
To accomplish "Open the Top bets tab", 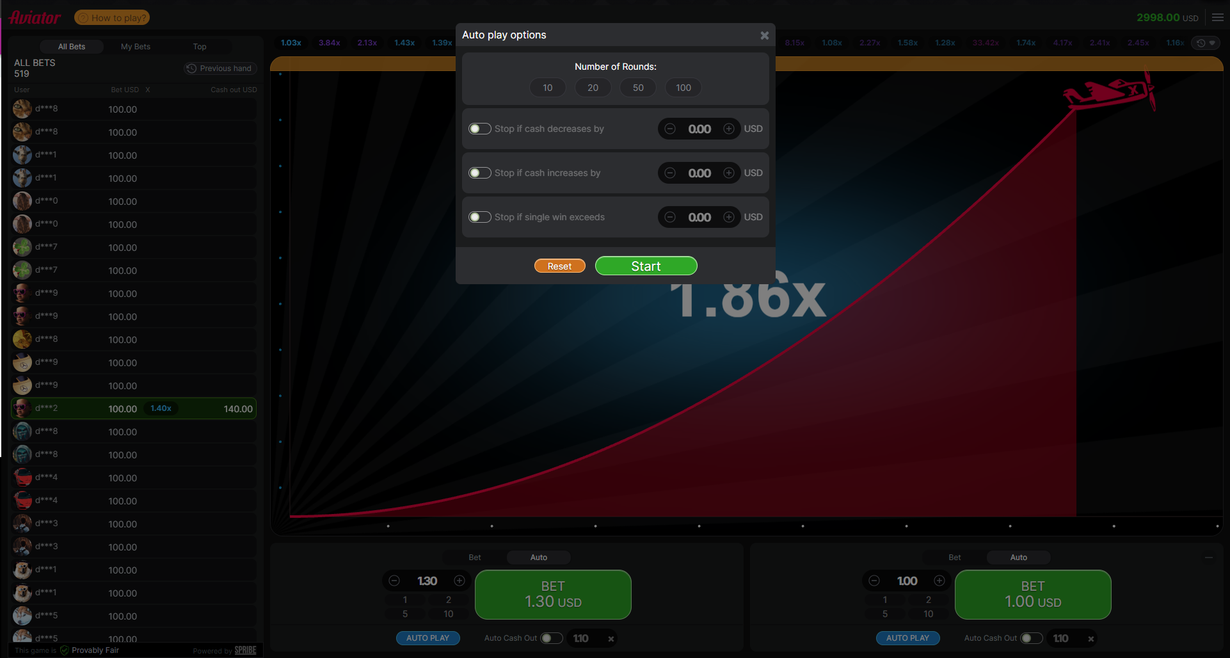I will [199, 45].
